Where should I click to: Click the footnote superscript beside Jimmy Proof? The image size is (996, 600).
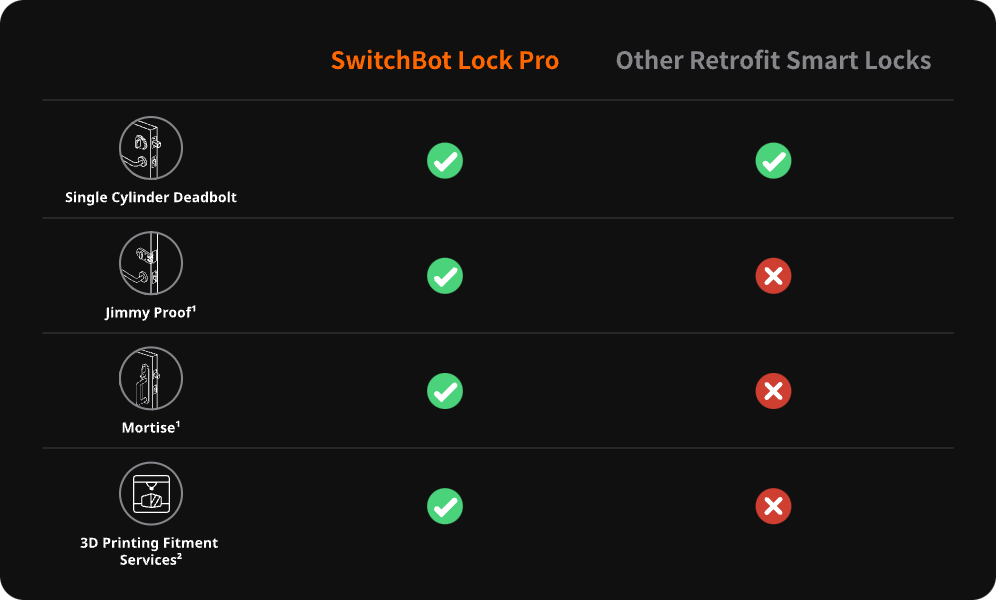click(193, 309)
